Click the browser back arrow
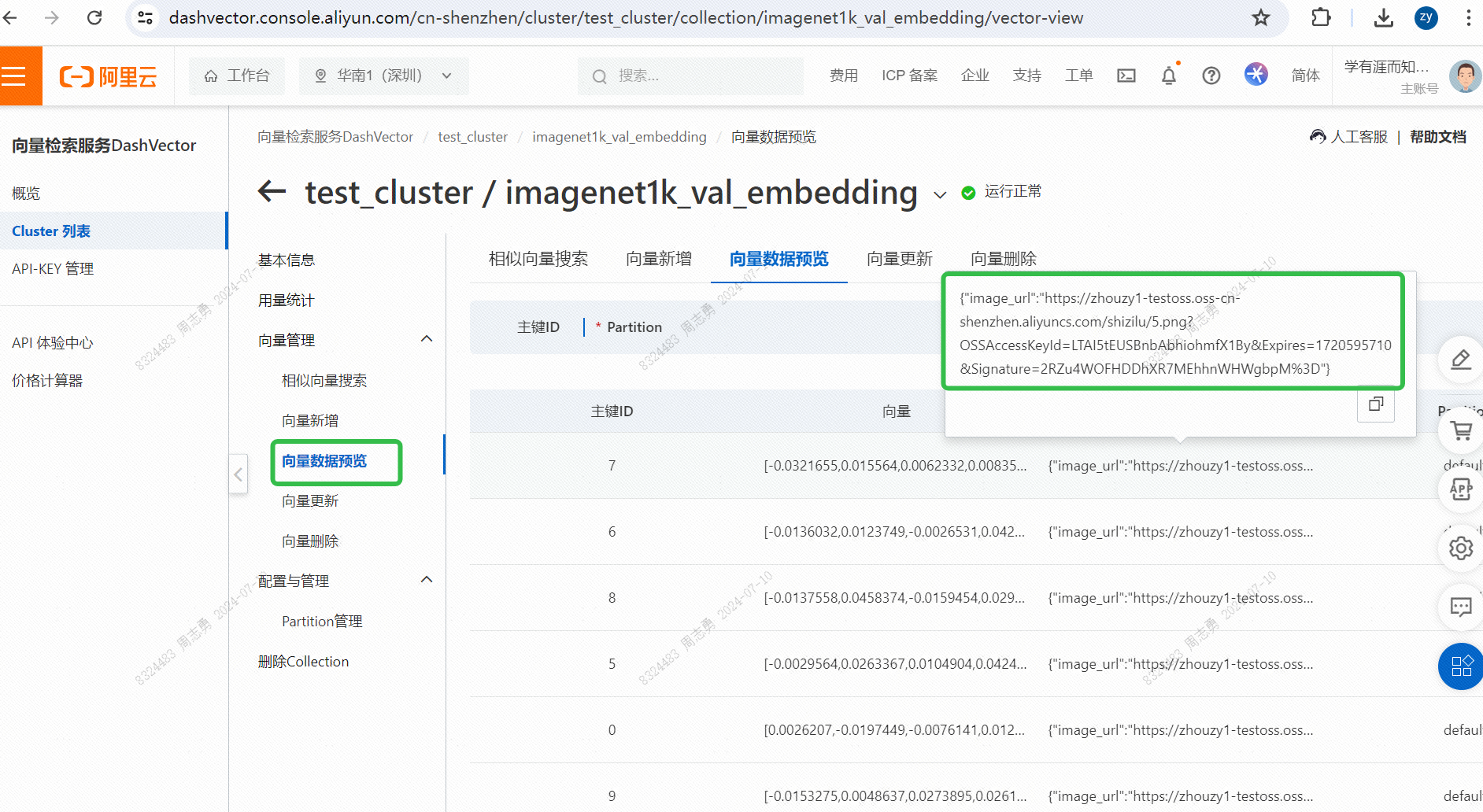This screenshot has height=812, width=1483. point(10,17)
